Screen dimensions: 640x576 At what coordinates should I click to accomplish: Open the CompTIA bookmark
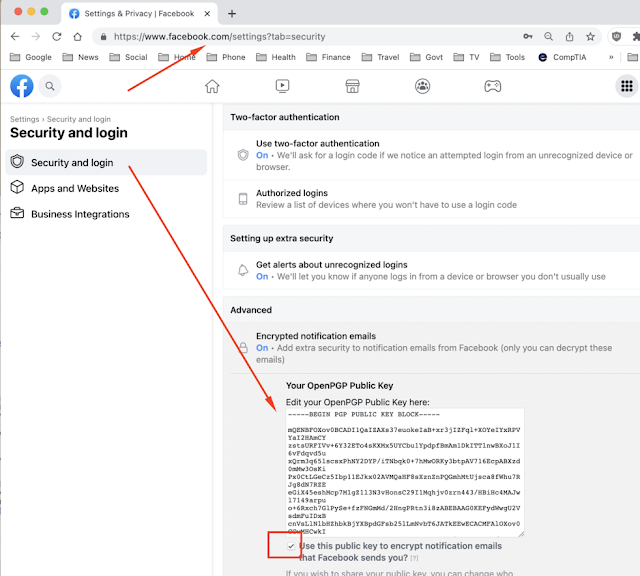pos(562,57)
